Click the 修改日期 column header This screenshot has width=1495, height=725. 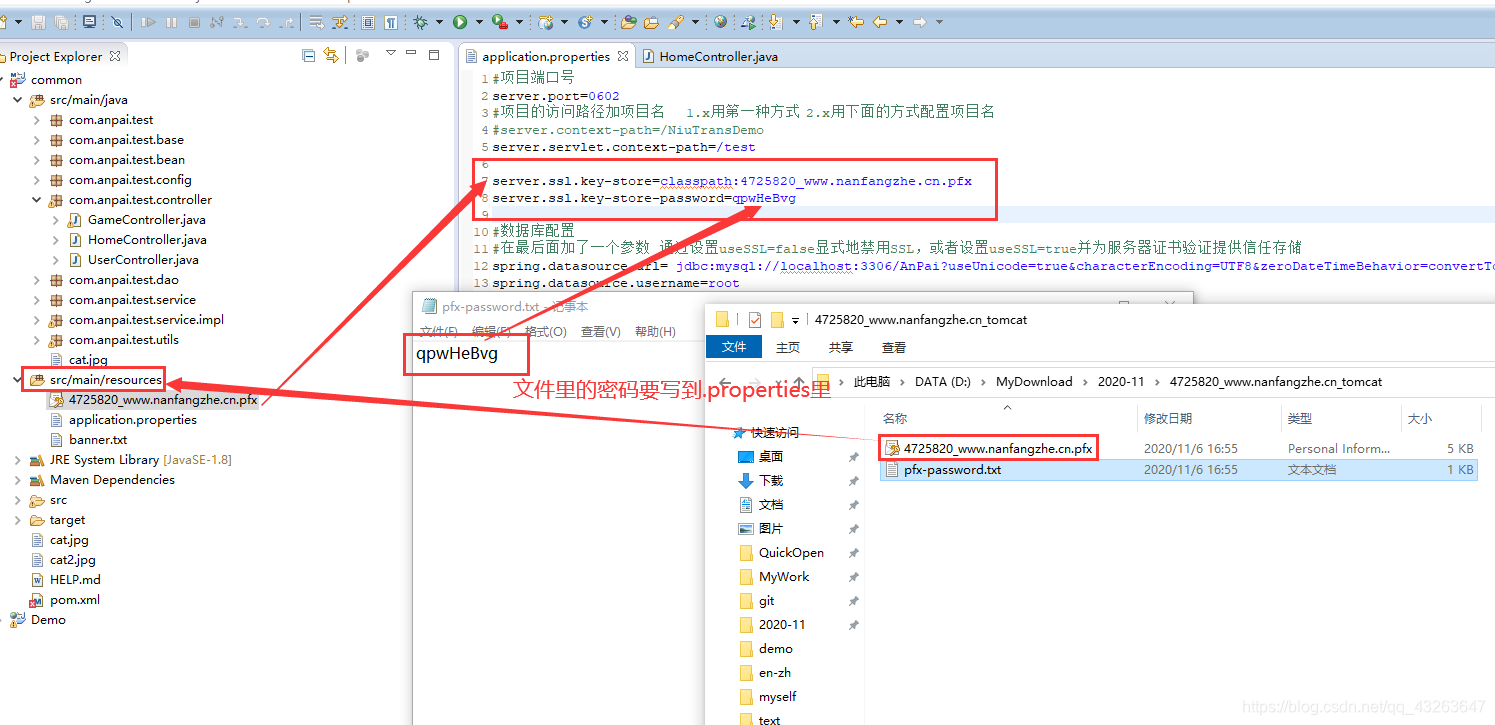(1168, 418)
